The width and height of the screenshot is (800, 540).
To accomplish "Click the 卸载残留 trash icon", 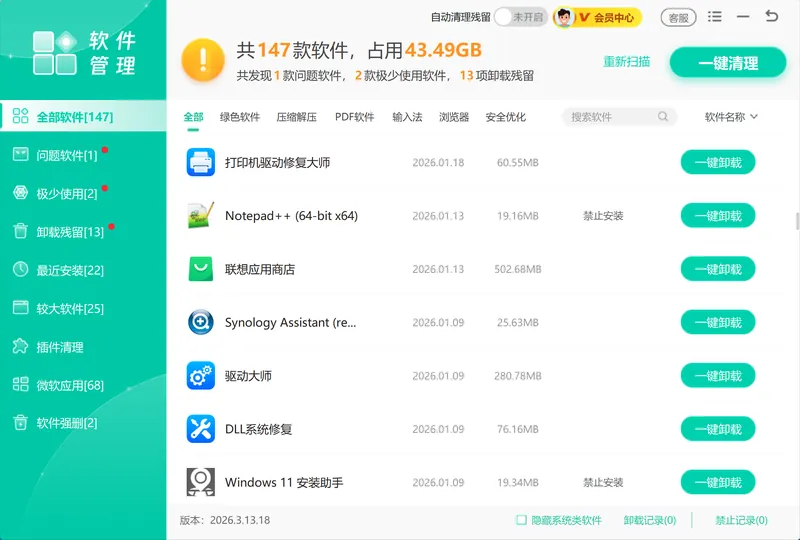I will pyautogui.click(x=20, y=231).
